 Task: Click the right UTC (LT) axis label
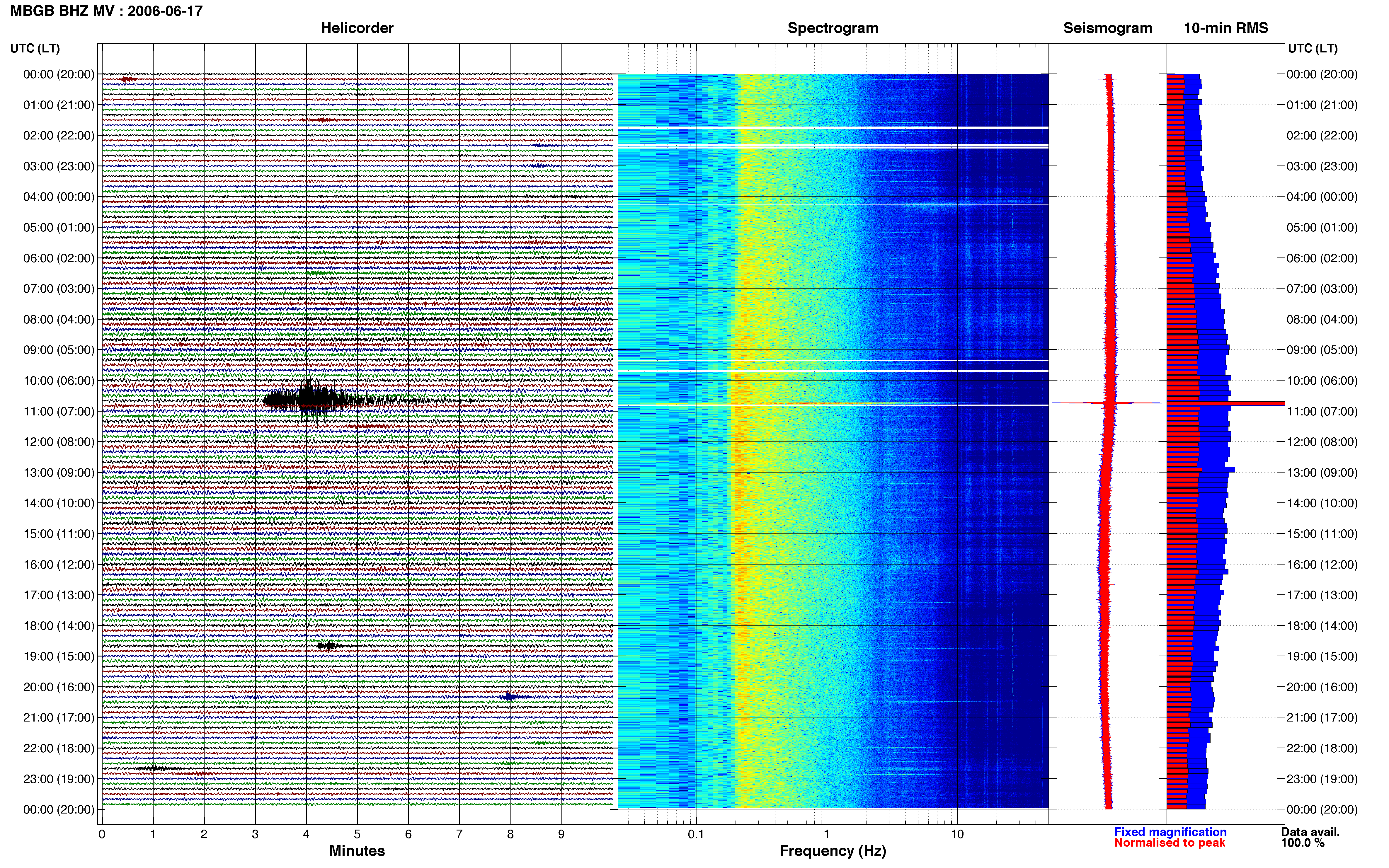1313,48
